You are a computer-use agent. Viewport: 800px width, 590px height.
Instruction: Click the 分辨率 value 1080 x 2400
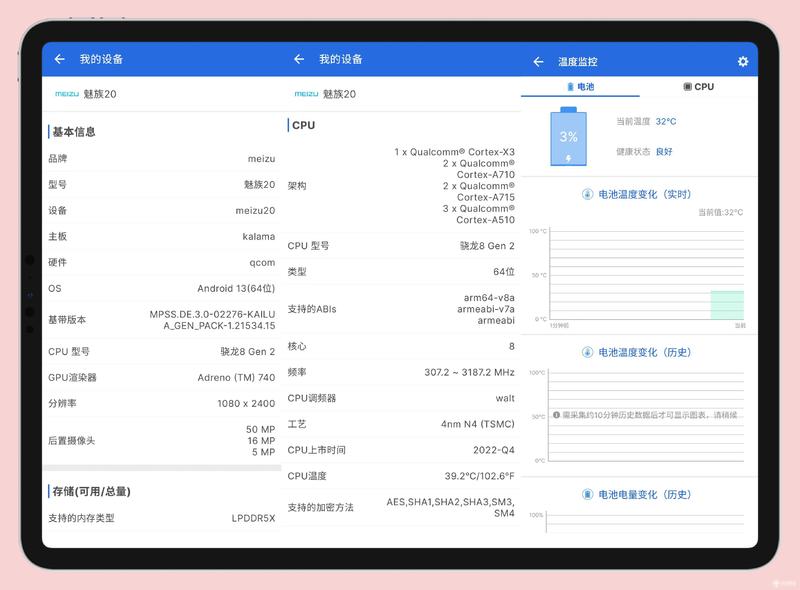pyautogui.click(x=246, y=403)
